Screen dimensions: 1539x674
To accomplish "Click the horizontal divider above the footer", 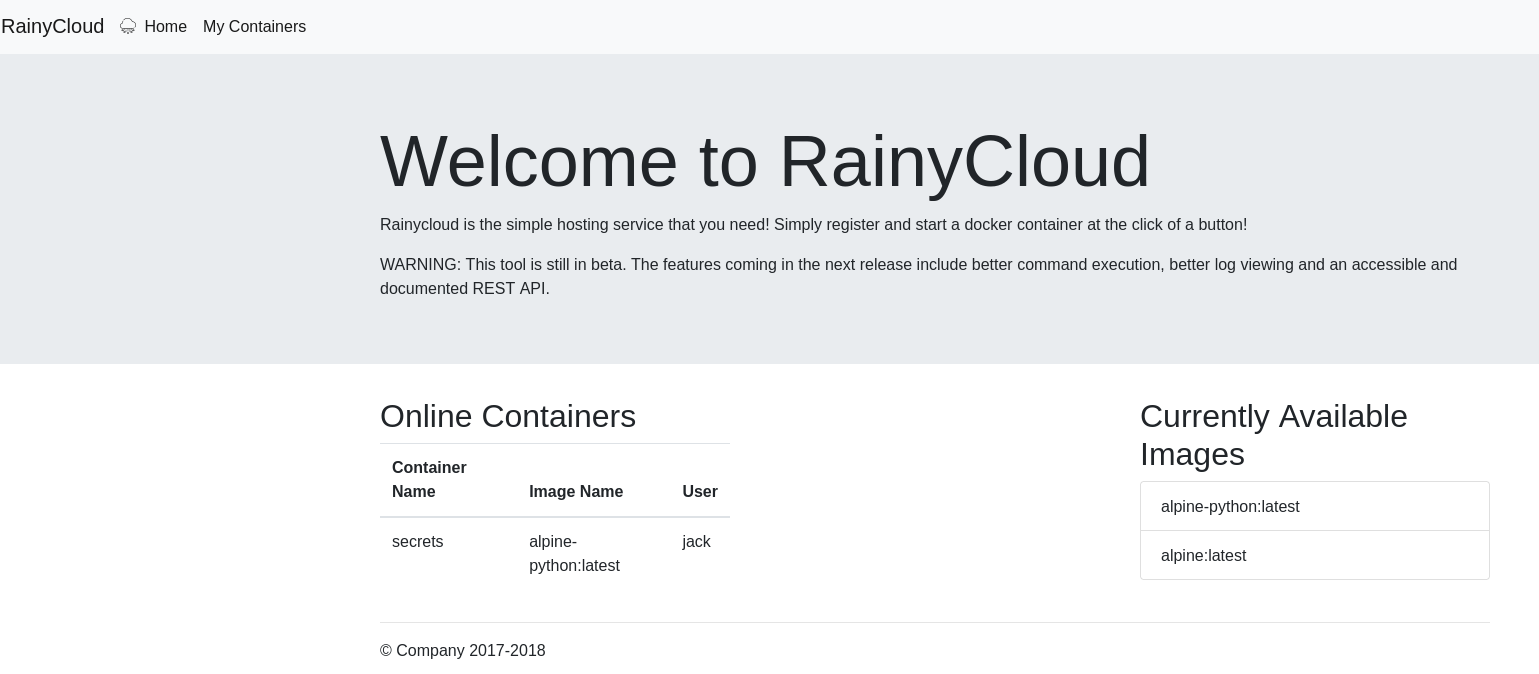I will (x=935, y=622).
